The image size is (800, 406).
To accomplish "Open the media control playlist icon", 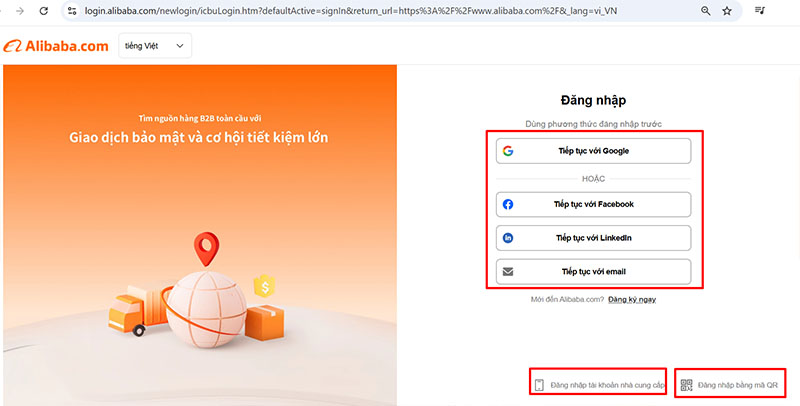I will (x=760, y=10).
